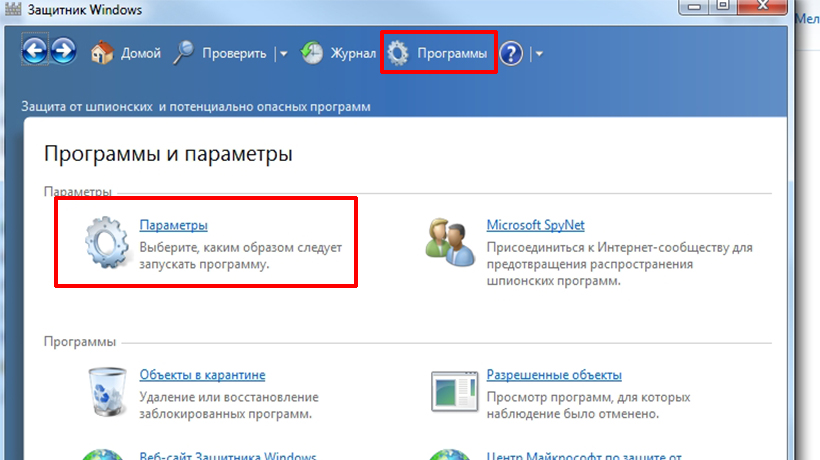The width and height of the screenshot is (820, 460).
Task: Click the two people icon for SpyNet
Action: tap(450, 243)
